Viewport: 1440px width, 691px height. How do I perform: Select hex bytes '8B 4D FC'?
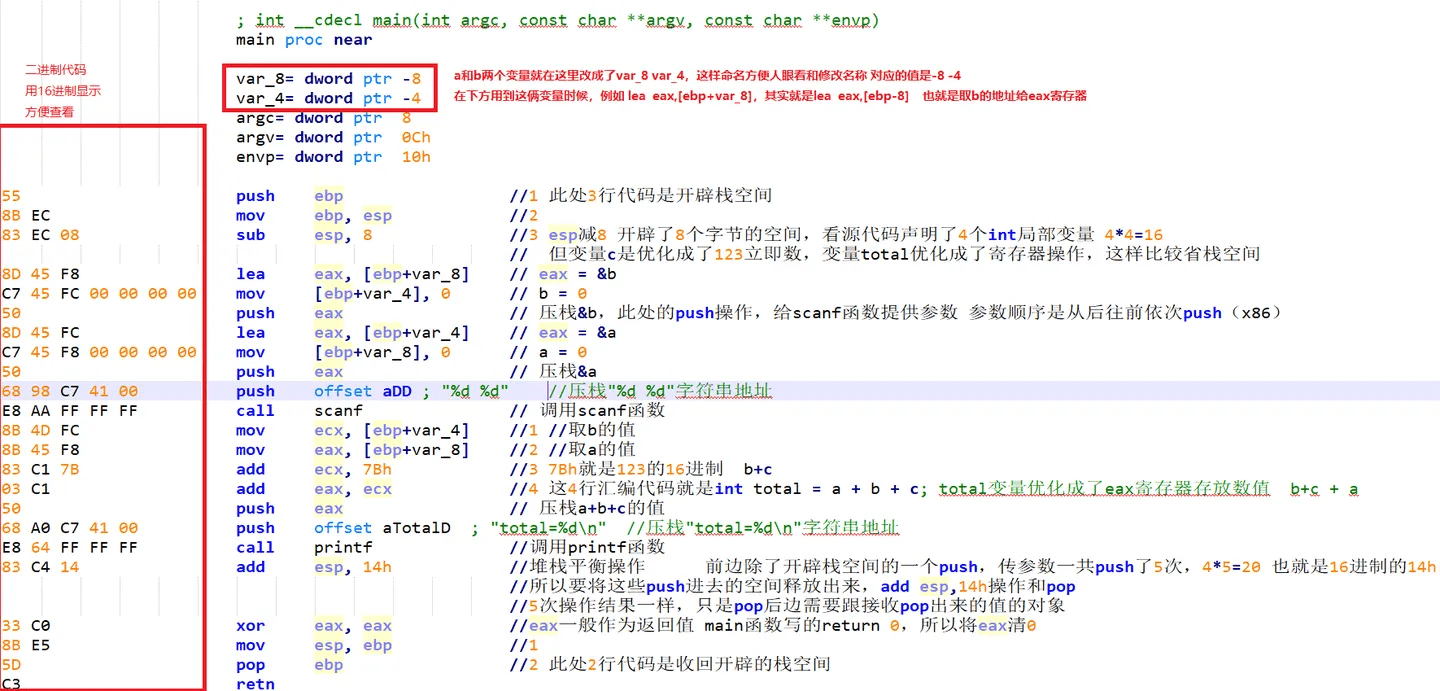(x=40, y=431)
